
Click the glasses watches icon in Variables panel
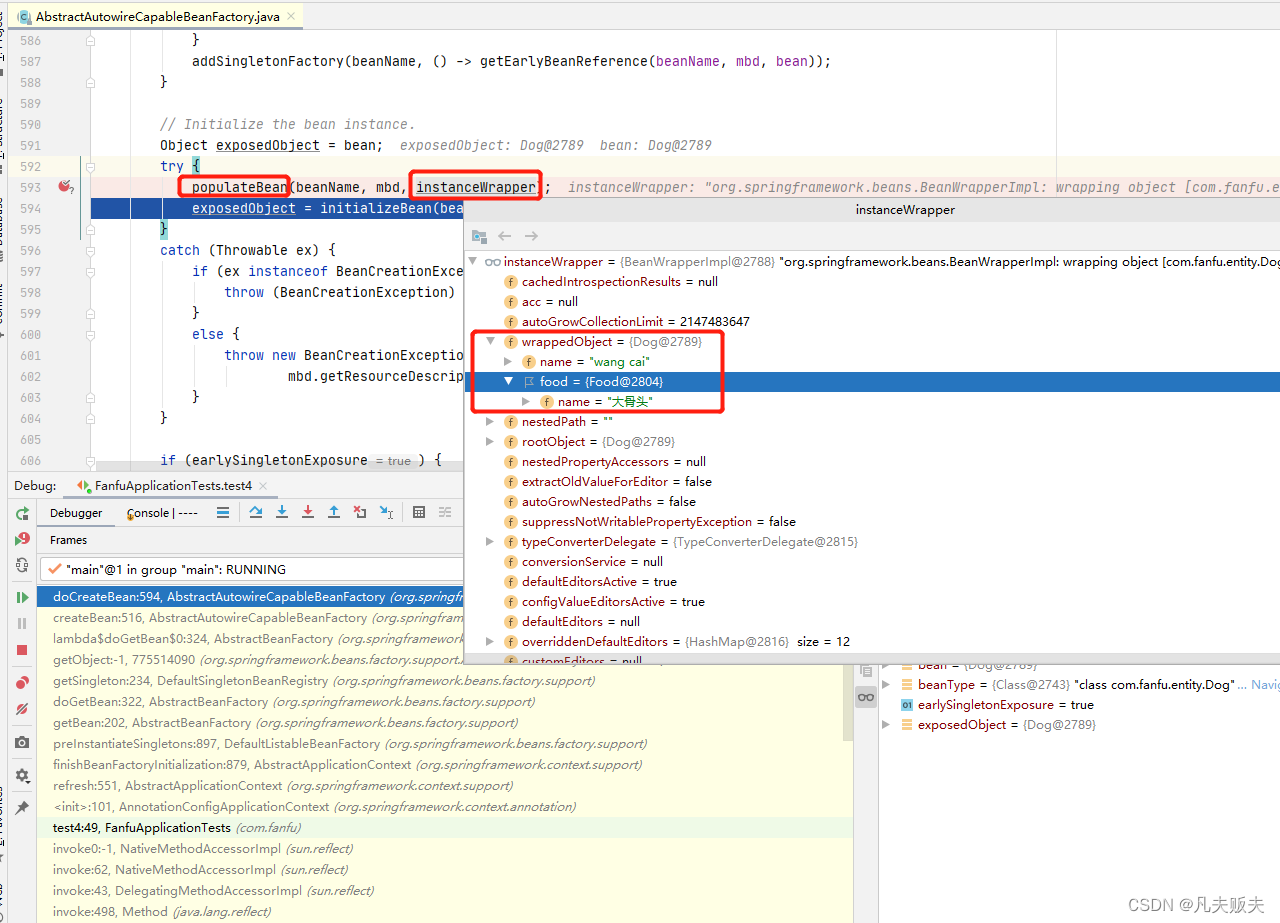866,697
